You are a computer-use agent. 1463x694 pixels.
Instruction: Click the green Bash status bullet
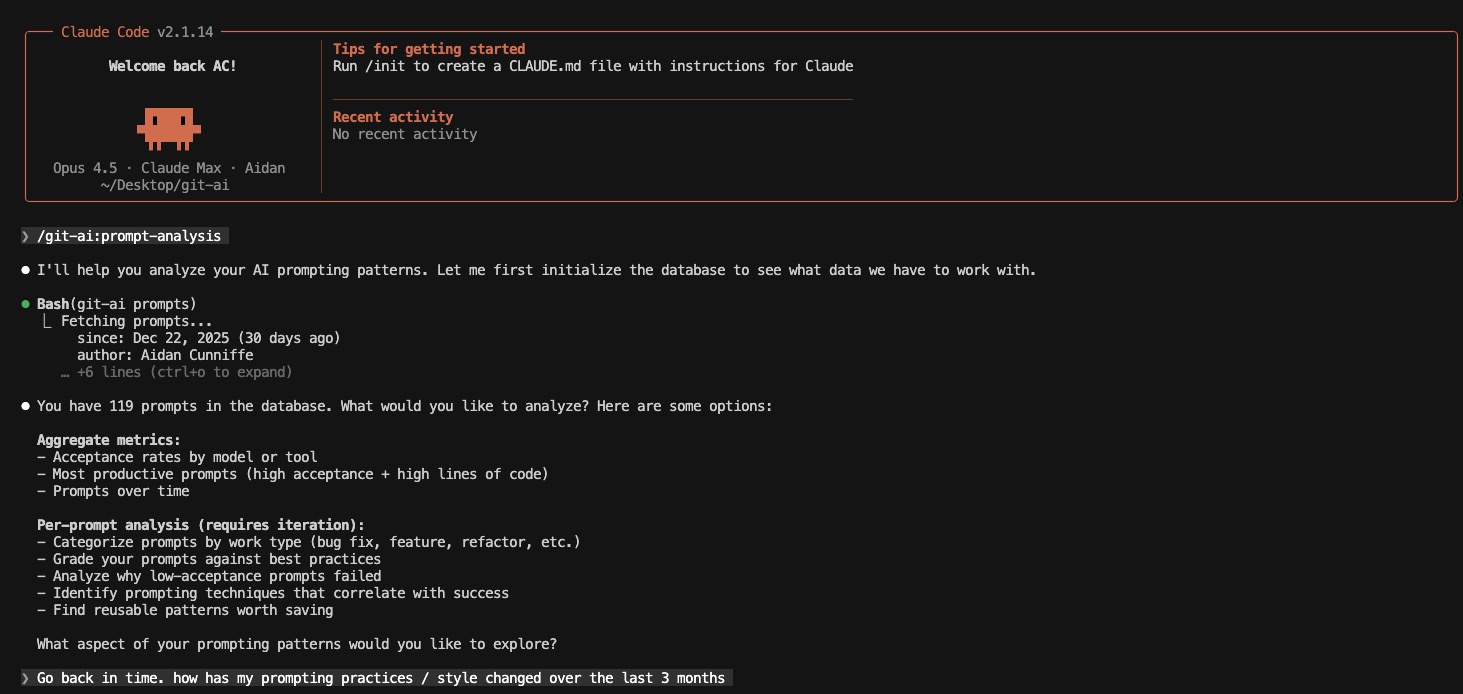pos(26,304)
